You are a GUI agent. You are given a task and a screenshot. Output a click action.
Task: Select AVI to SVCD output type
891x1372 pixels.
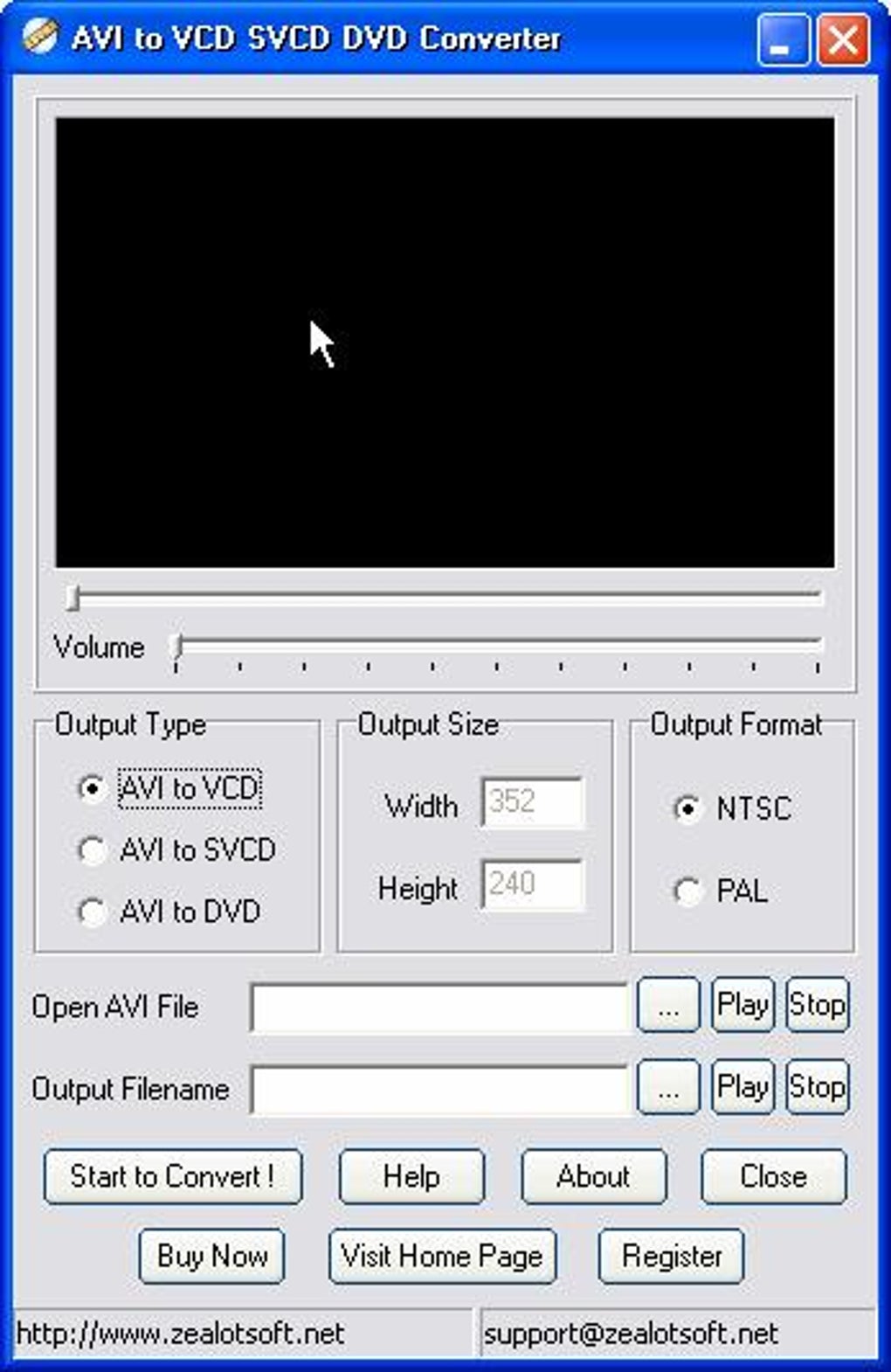tap(92, 850)
